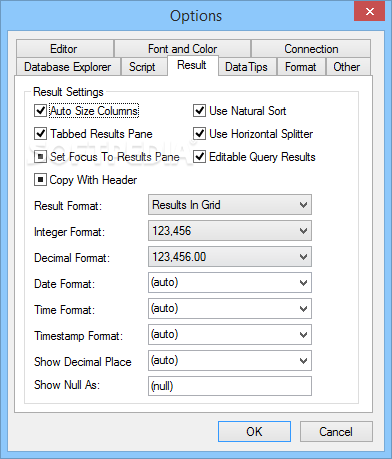Click the Show Null As label
The width and height of the screenshot is (392, 459).
point(67,385)
